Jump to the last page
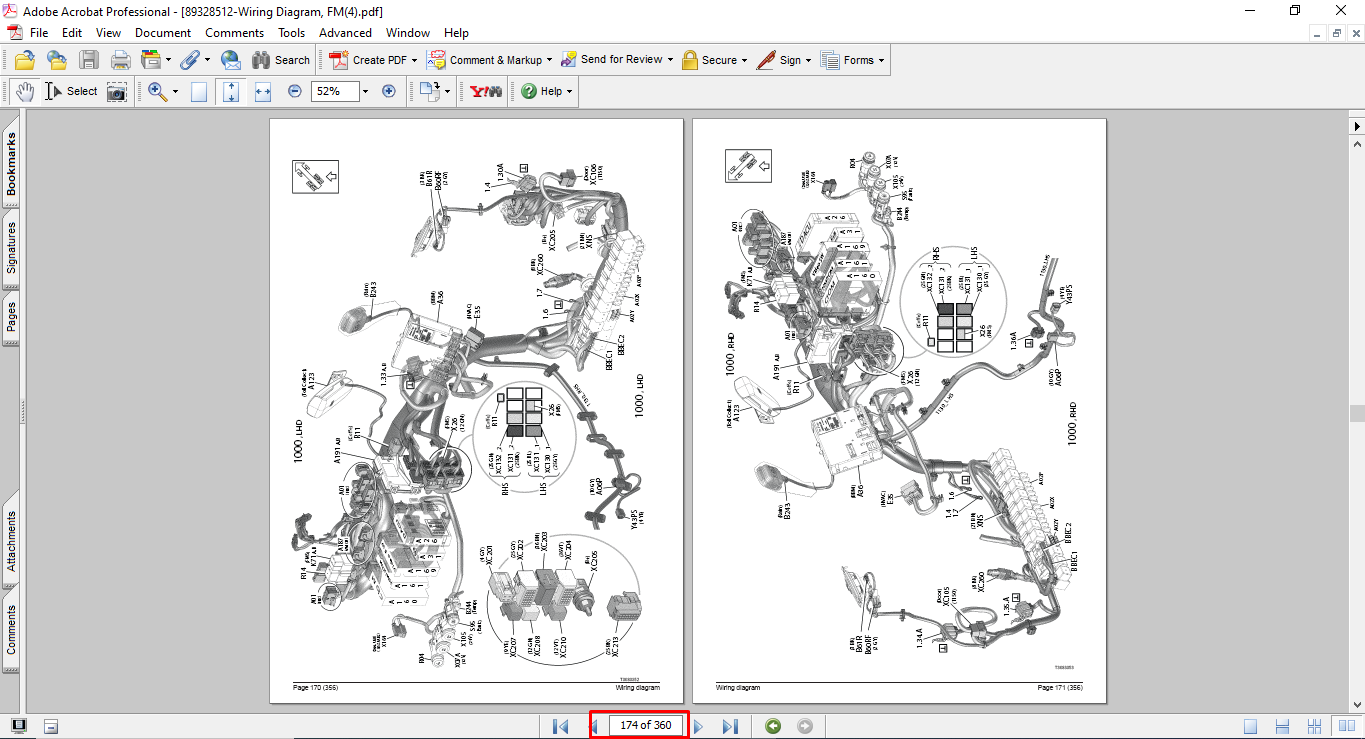Viewport: 1365px width, 739px height. point(730,726)
